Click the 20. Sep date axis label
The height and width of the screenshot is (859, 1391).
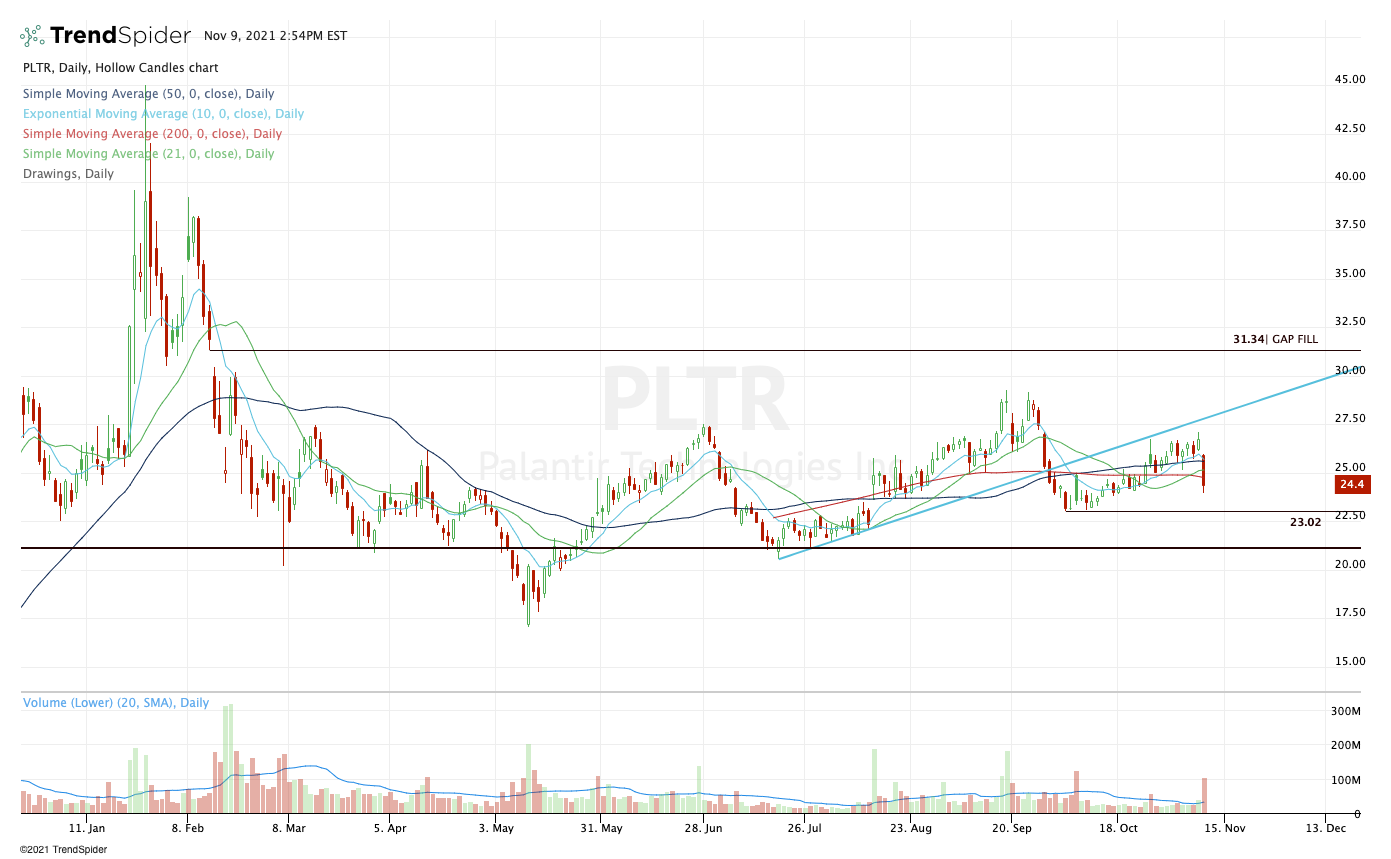(x=1012, y=829)
